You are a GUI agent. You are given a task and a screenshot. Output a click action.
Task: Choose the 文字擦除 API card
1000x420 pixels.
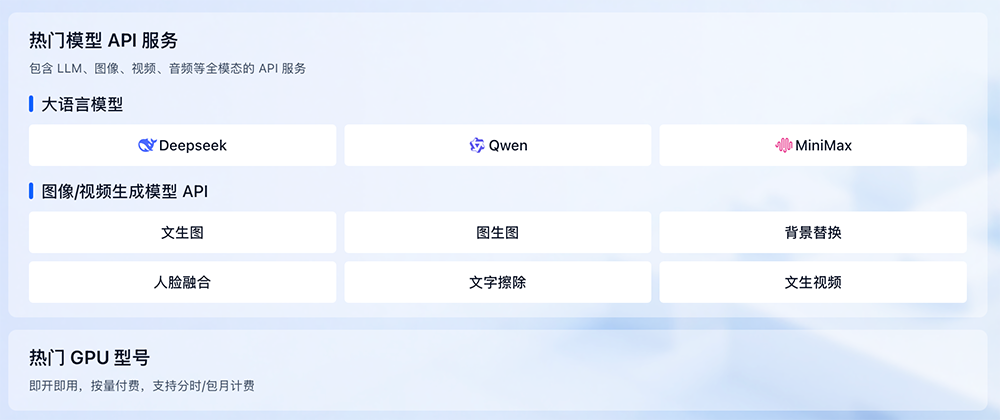pyautogui.click(x=498, y=282)
